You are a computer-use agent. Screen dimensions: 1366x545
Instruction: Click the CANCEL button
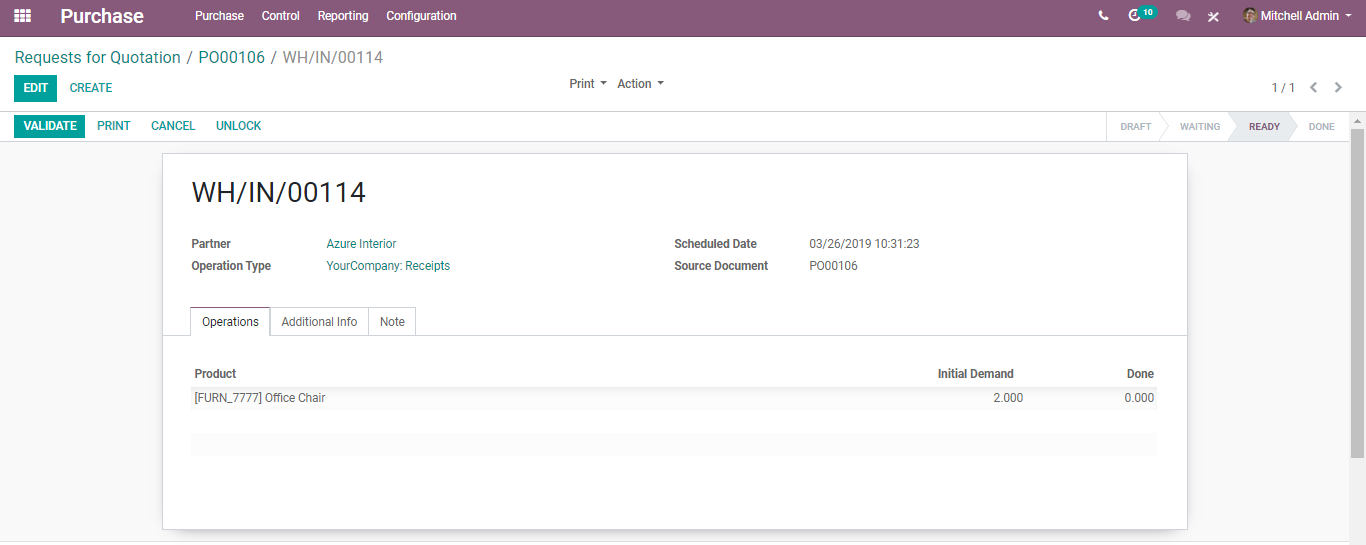[173, 126]
